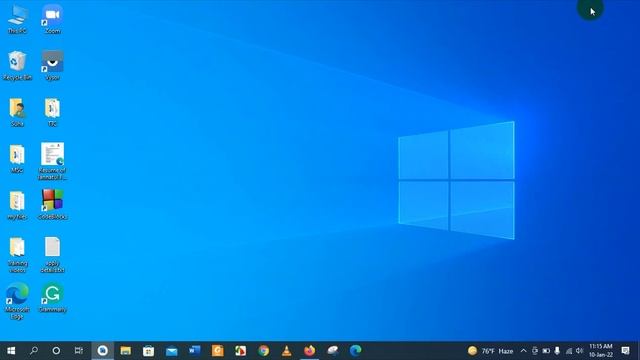This screenshot has width=640, height=360.
Task: Launch Google Chrome from the taskbar
Action: (264, 351)
